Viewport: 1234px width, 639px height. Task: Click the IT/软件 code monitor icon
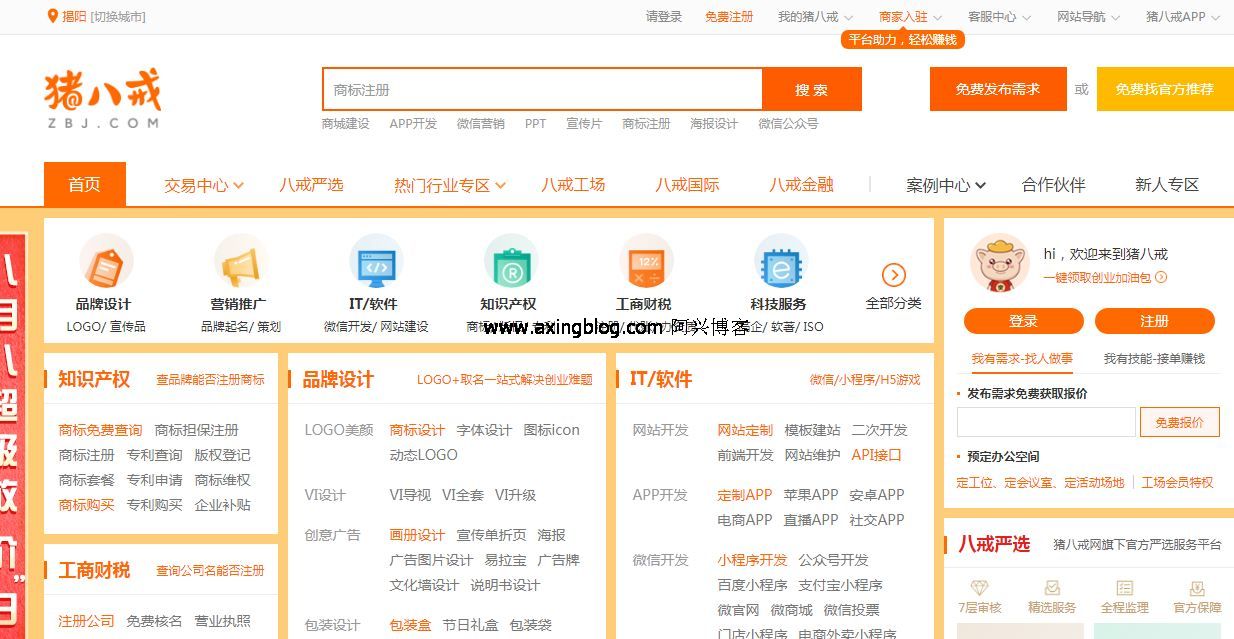(x=376, y=262)
